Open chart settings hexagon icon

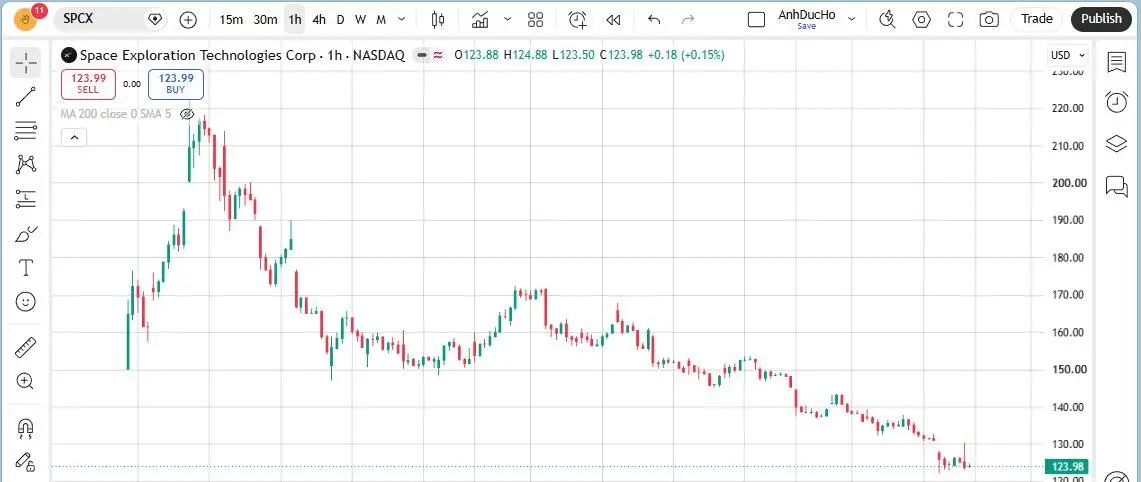click(x=922, y=20)
